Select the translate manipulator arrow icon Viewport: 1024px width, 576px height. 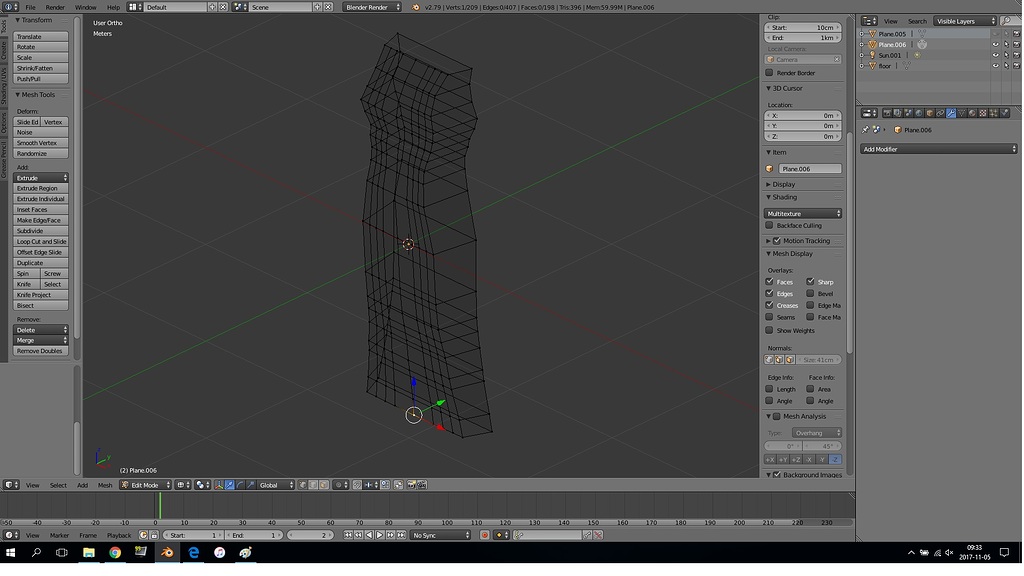pos(229,485)
